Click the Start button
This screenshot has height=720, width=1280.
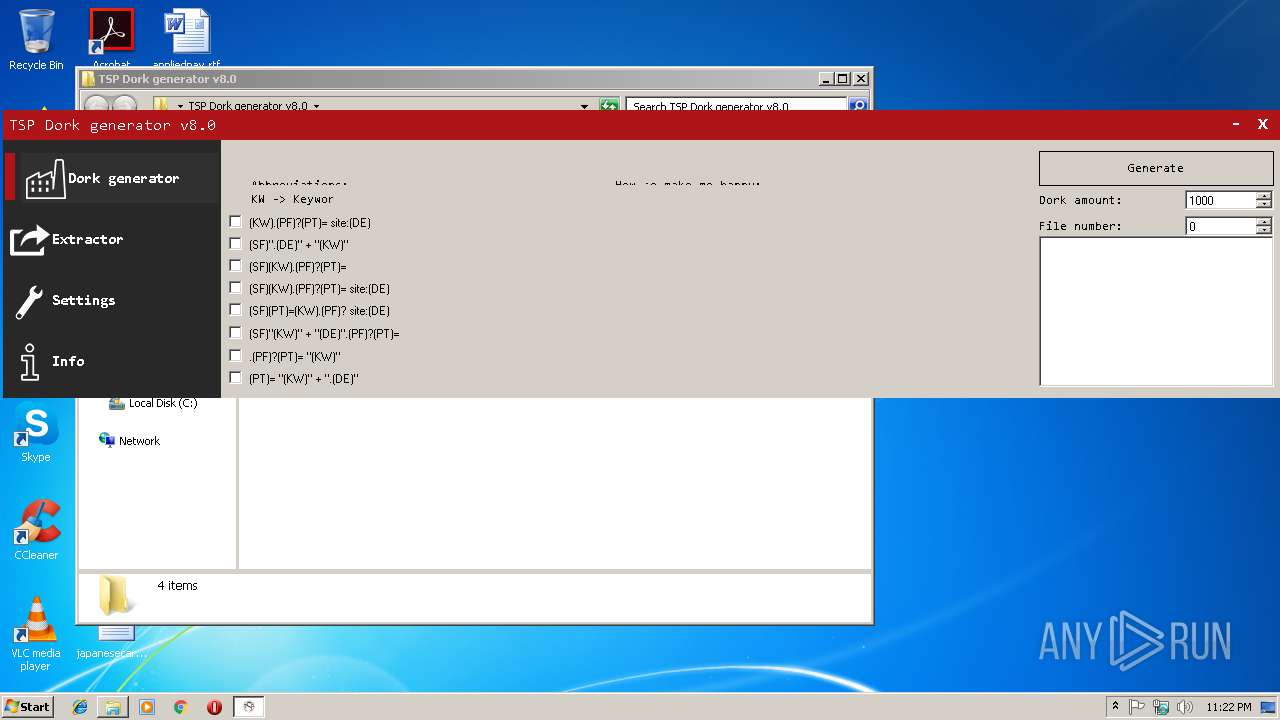click(28, 707)
